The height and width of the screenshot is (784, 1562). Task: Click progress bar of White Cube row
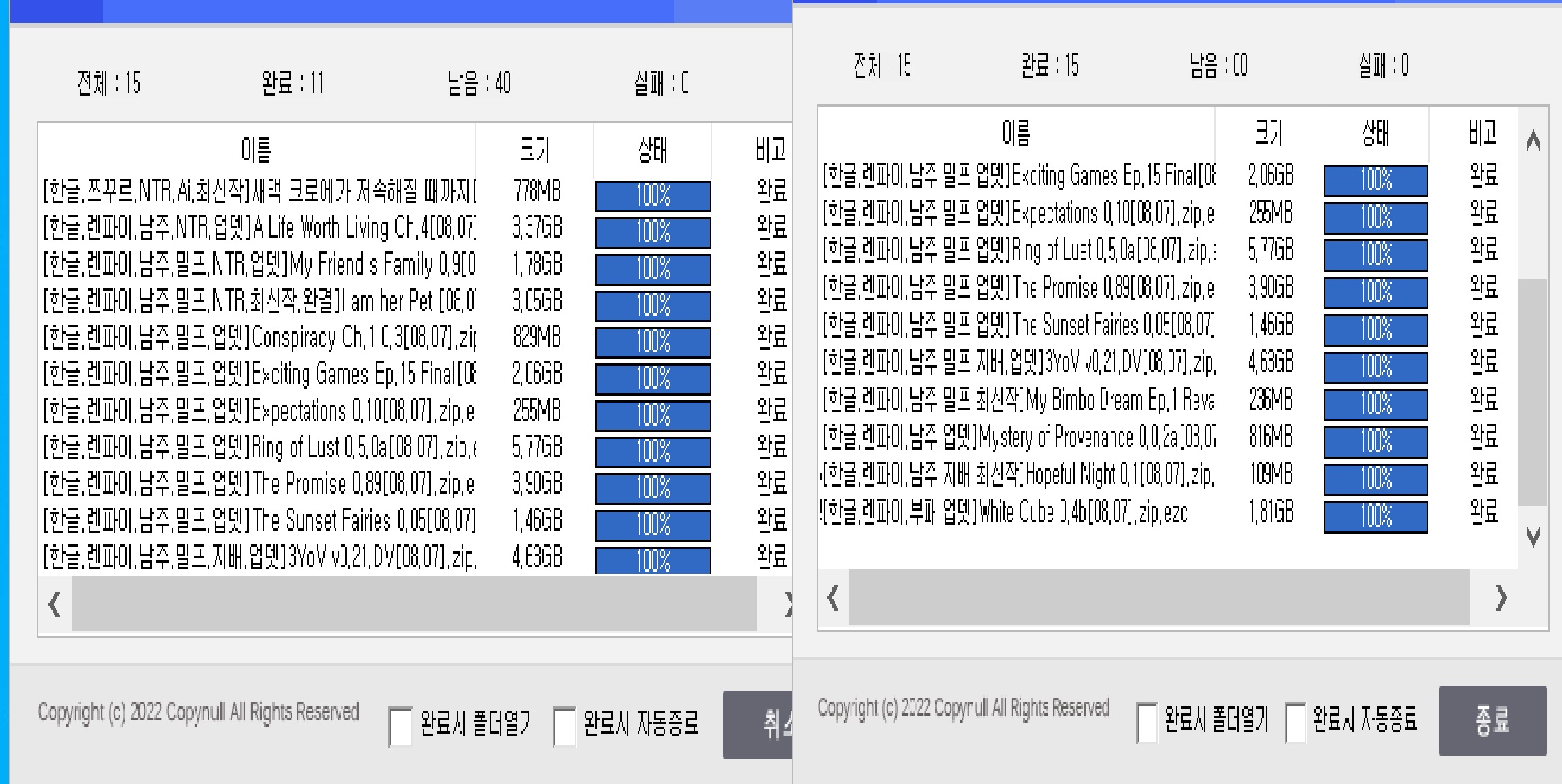point(1375,516)
